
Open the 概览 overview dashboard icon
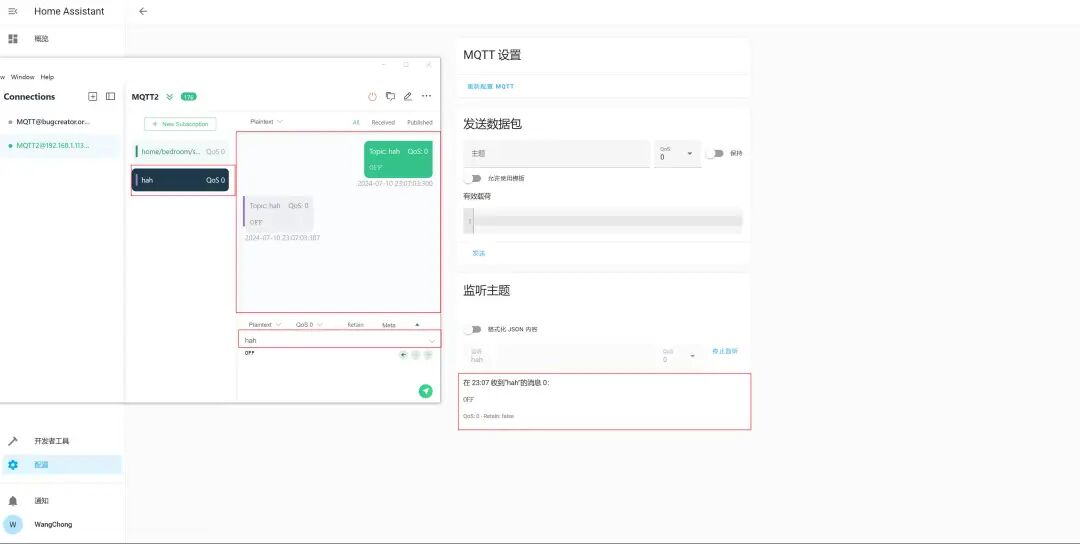[x=12, y=39]
